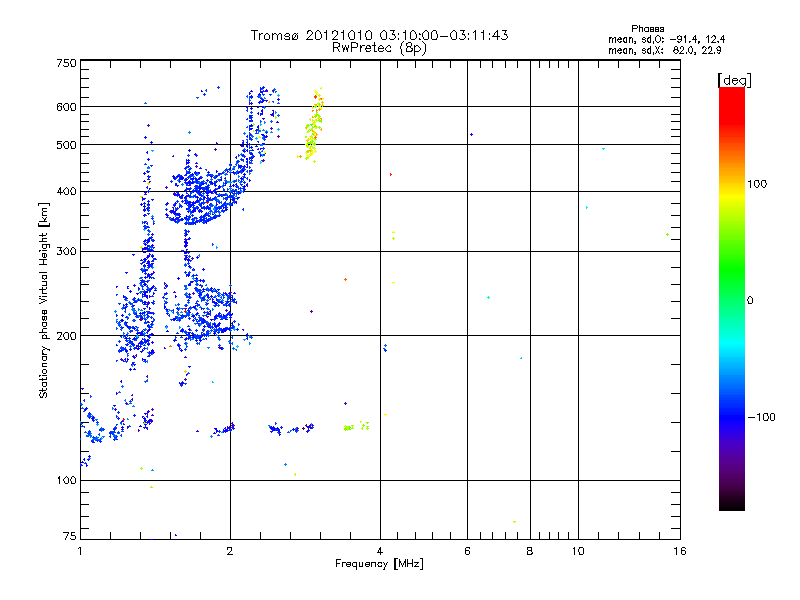Click the '1' x-axis tick label
The image size is (800, 600).
pos(80,551)
